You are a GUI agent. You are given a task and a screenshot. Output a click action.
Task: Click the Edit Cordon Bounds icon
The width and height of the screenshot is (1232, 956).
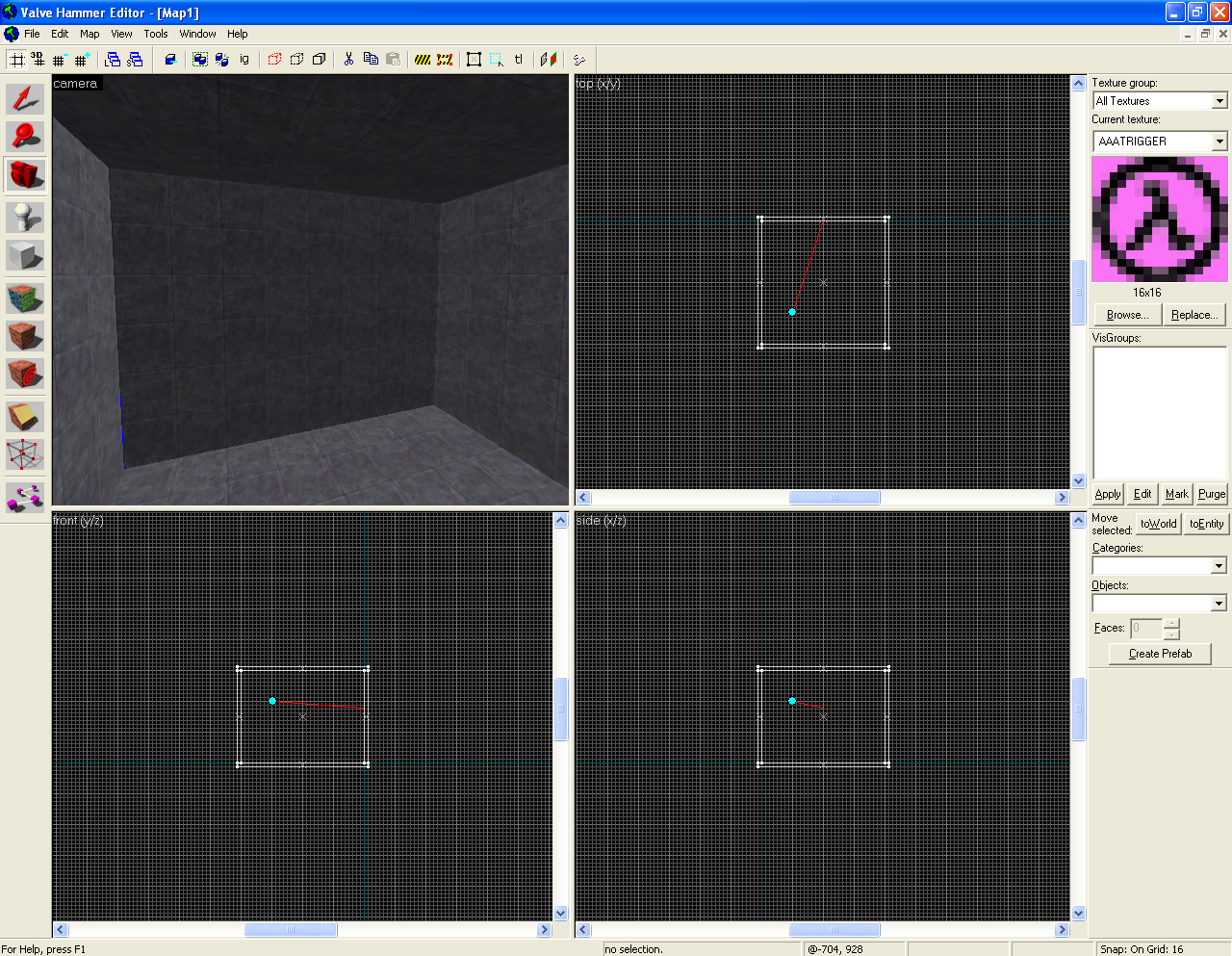tap(445, 60)
